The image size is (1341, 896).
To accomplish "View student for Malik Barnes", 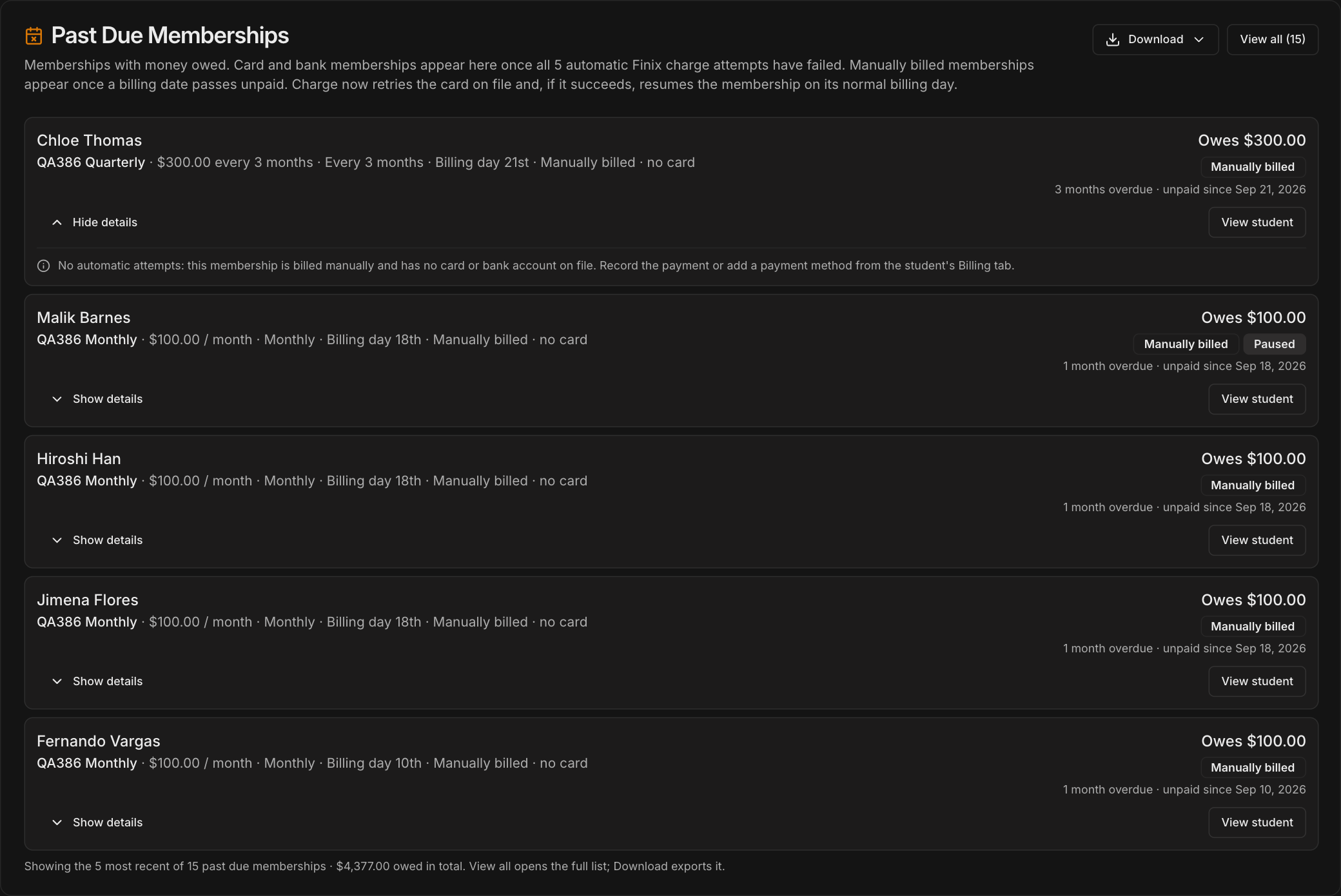I will point(1257,399).
